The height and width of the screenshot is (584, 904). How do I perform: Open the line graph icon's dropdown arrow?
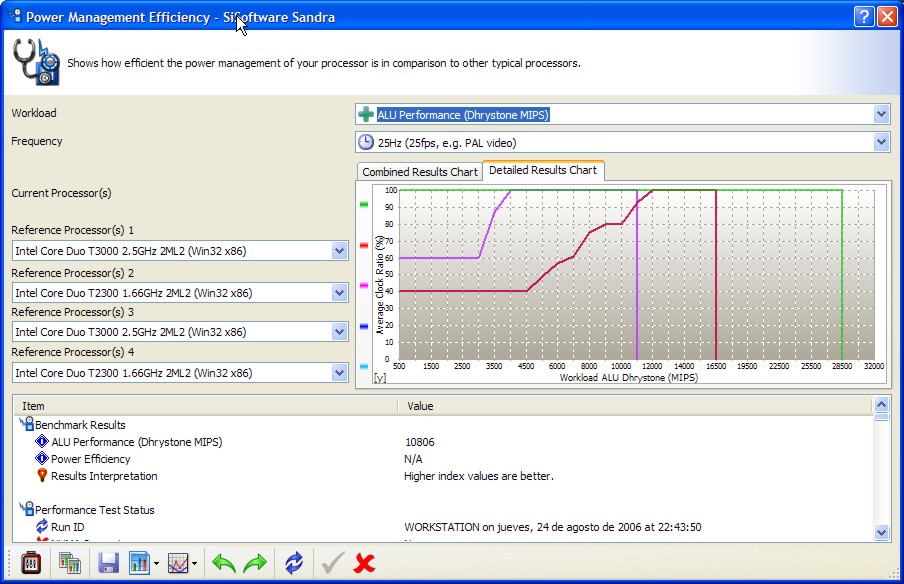pos(194,564)
